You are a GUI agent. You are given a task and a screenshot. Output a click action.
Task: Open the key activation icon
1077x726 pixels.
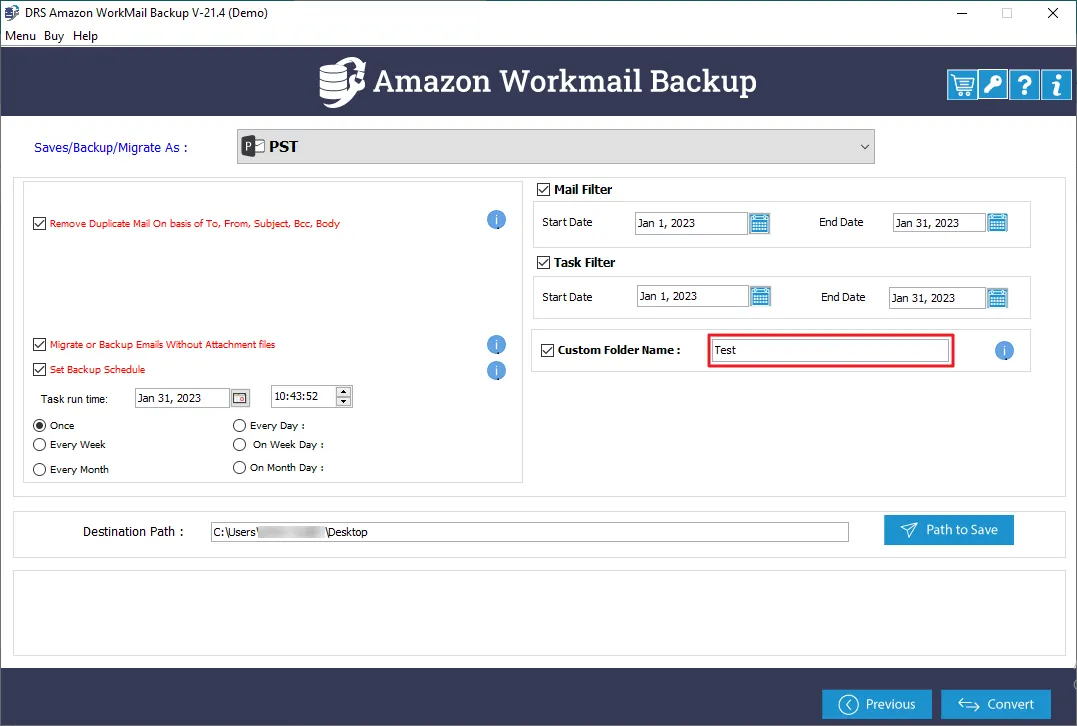993,85
